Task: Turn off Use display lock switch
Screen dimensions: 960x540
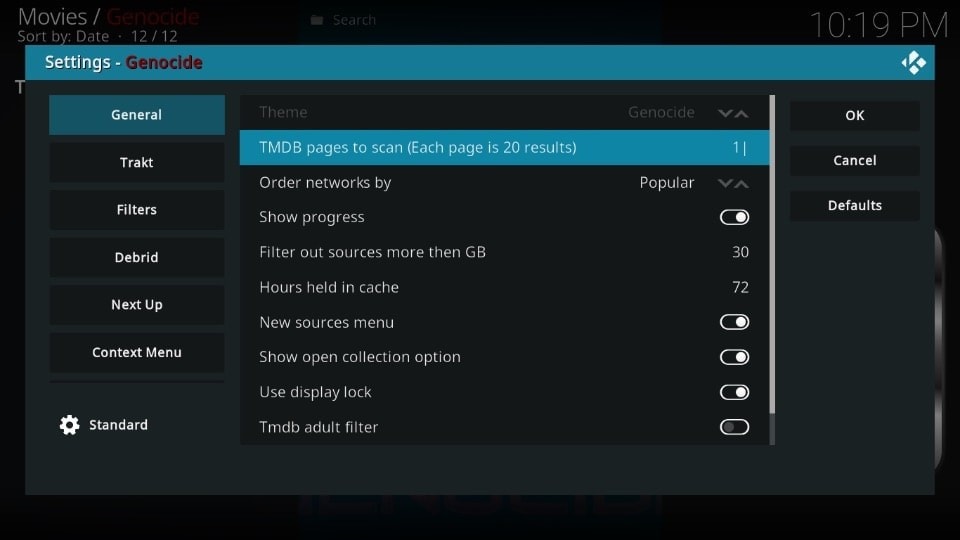Action: pos(734,392)
